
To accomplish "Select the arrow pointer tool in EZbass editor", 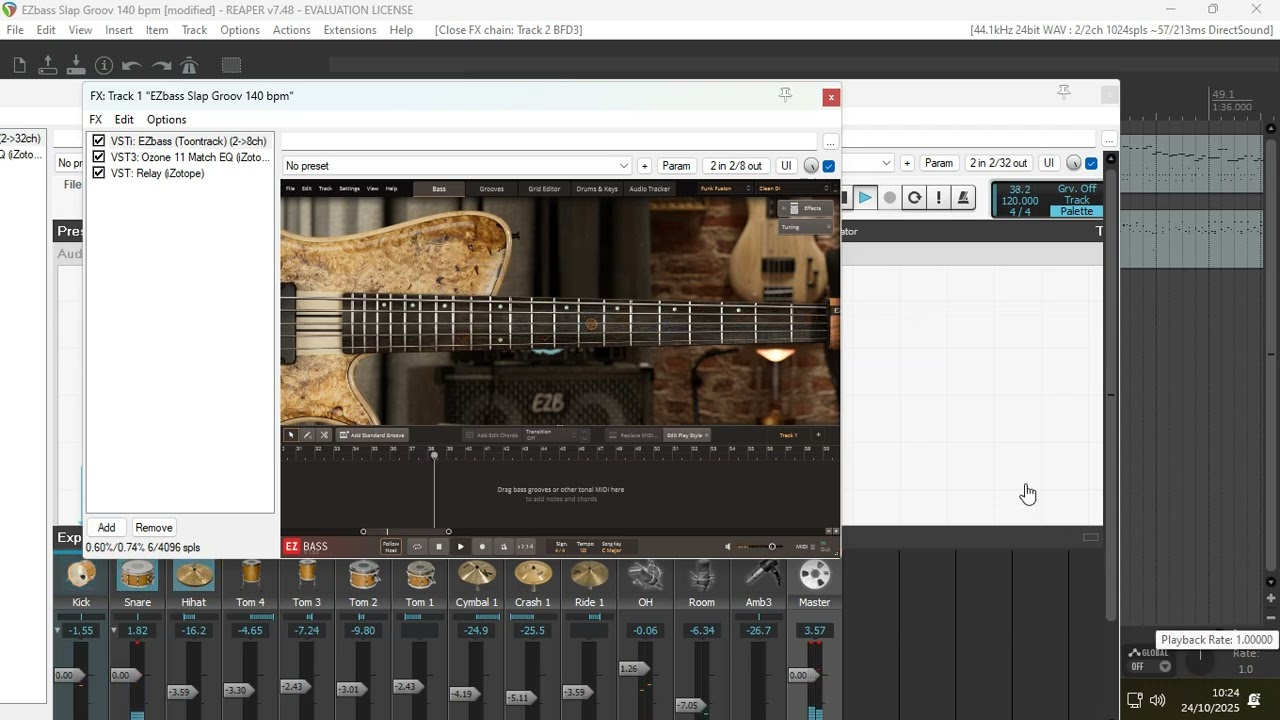I will pyautogui.click(x=291, y=435).
